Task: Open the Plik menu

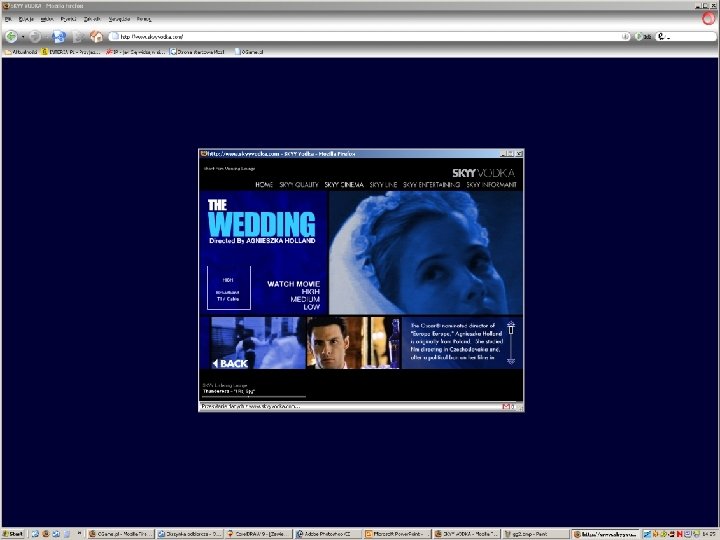Action: (8, 19)
